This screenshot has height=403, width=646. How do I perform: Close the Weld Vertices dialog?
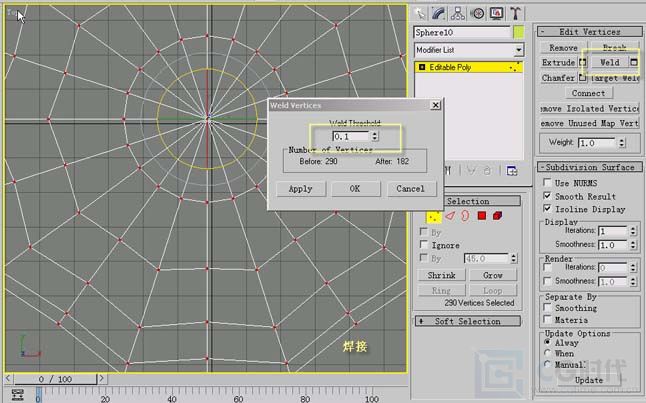coord(435,105)
